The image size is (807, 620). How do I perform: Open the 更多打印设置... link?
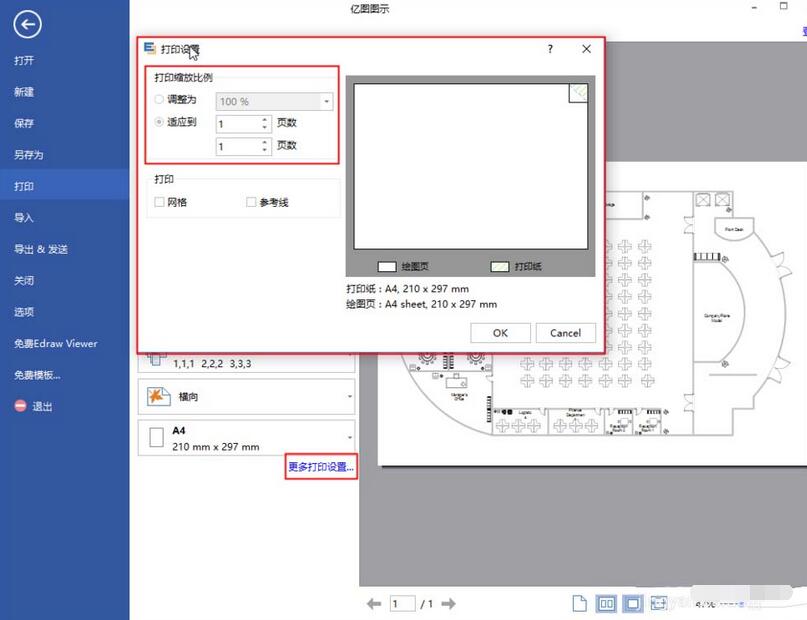click(x=321, y=467)
